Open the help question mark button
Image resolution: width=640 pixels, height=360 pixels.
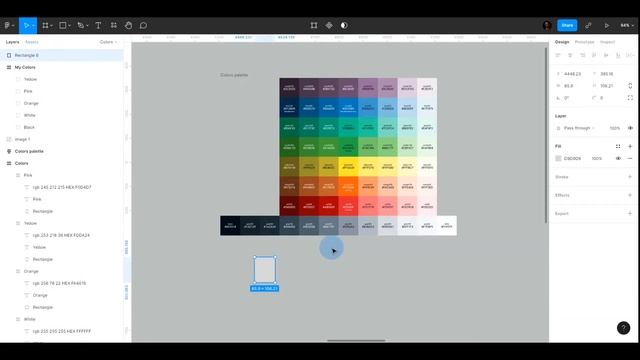pos(623,328)
